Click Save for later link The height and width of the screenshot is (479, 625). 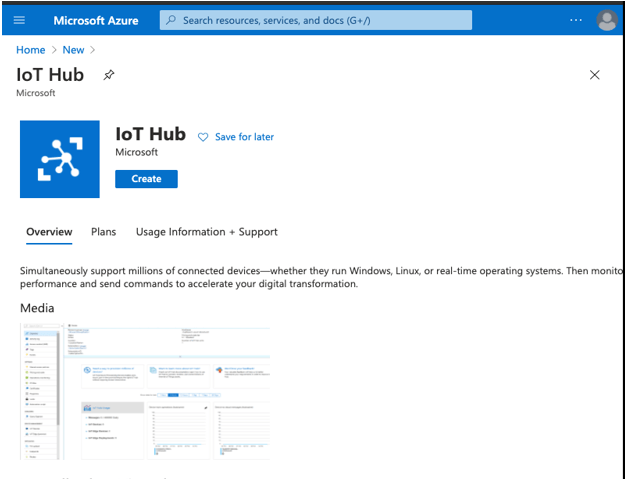click(244, 137)
